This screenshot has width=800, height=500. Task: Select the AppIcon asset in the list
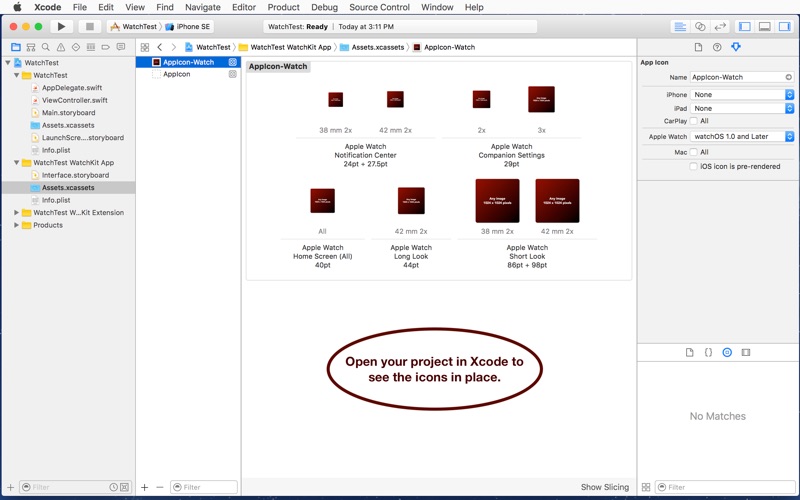[177, 74]
